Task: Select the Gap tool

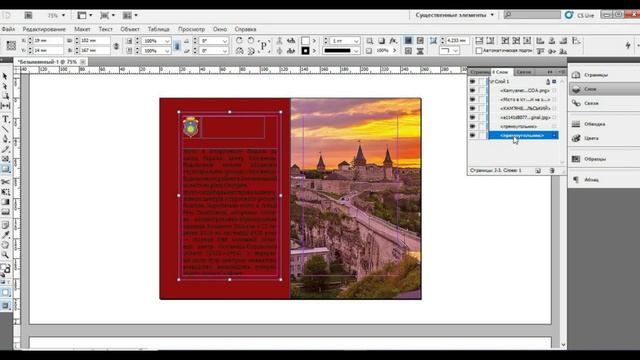Action: coord(5,106)
